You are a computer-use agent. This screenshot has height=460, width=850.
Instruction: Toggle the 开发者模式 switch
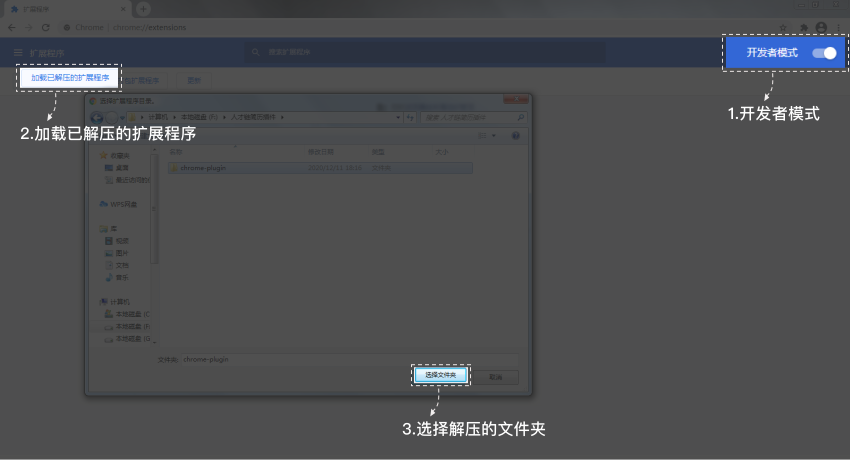824,53
